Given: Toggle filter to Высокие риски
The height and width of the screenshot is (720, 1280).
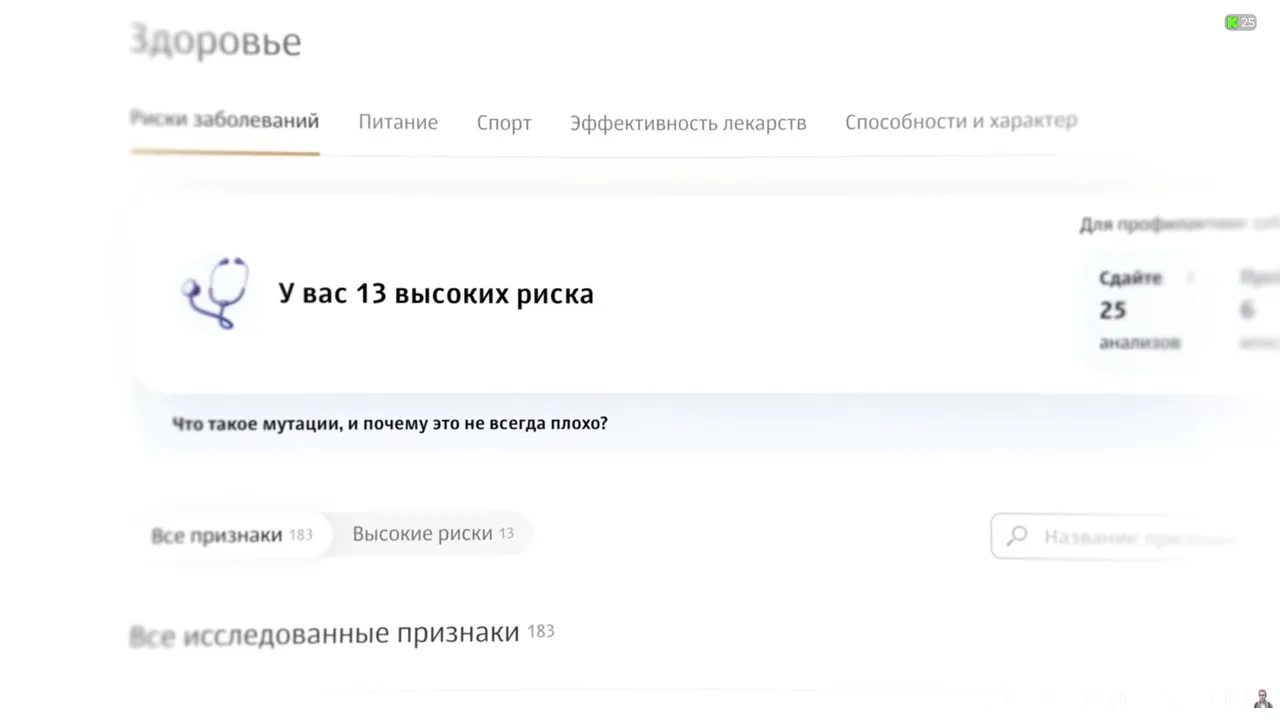Looking at the screenshot, I should click(x=432, y=534).
